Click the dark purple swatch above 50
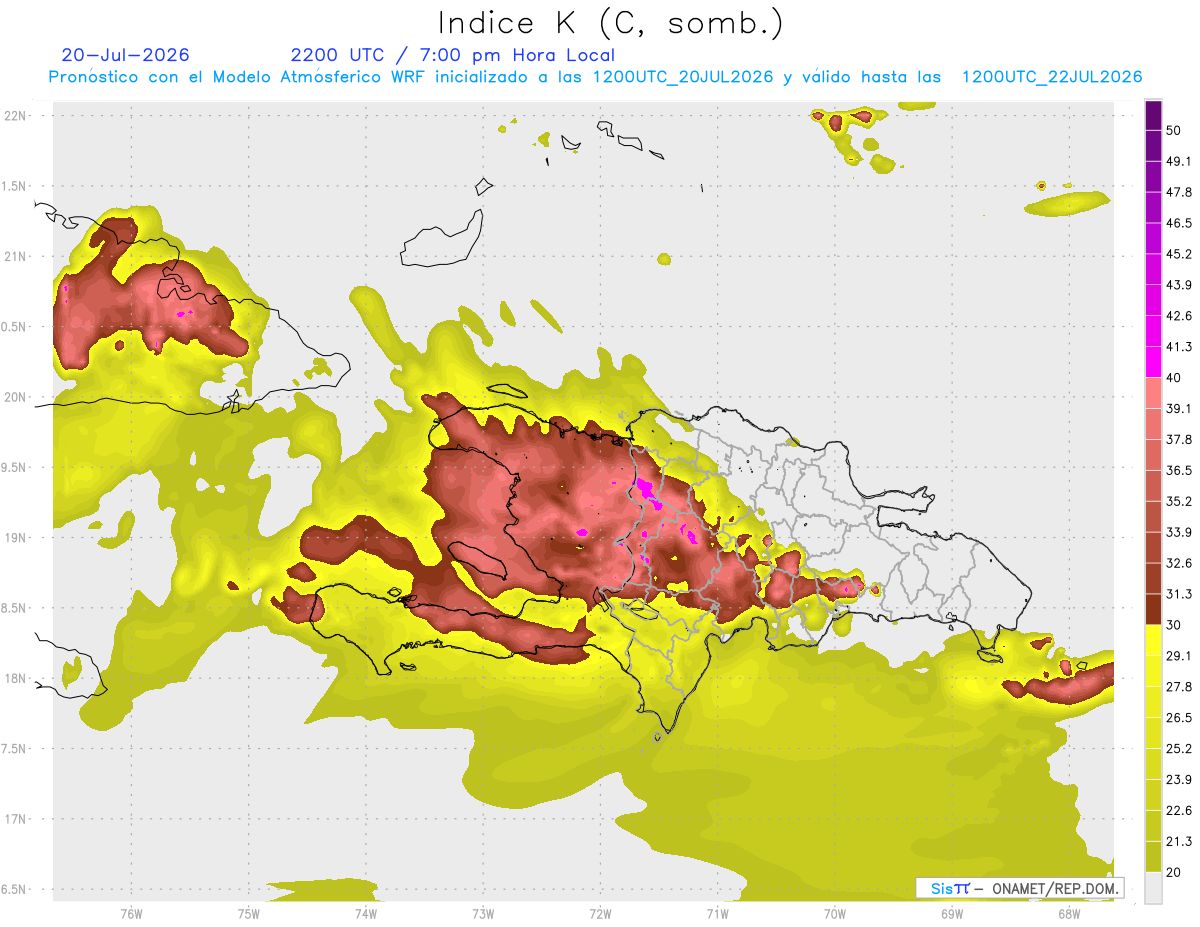This screenshot has height=927, width=1200. [1153, 115]
